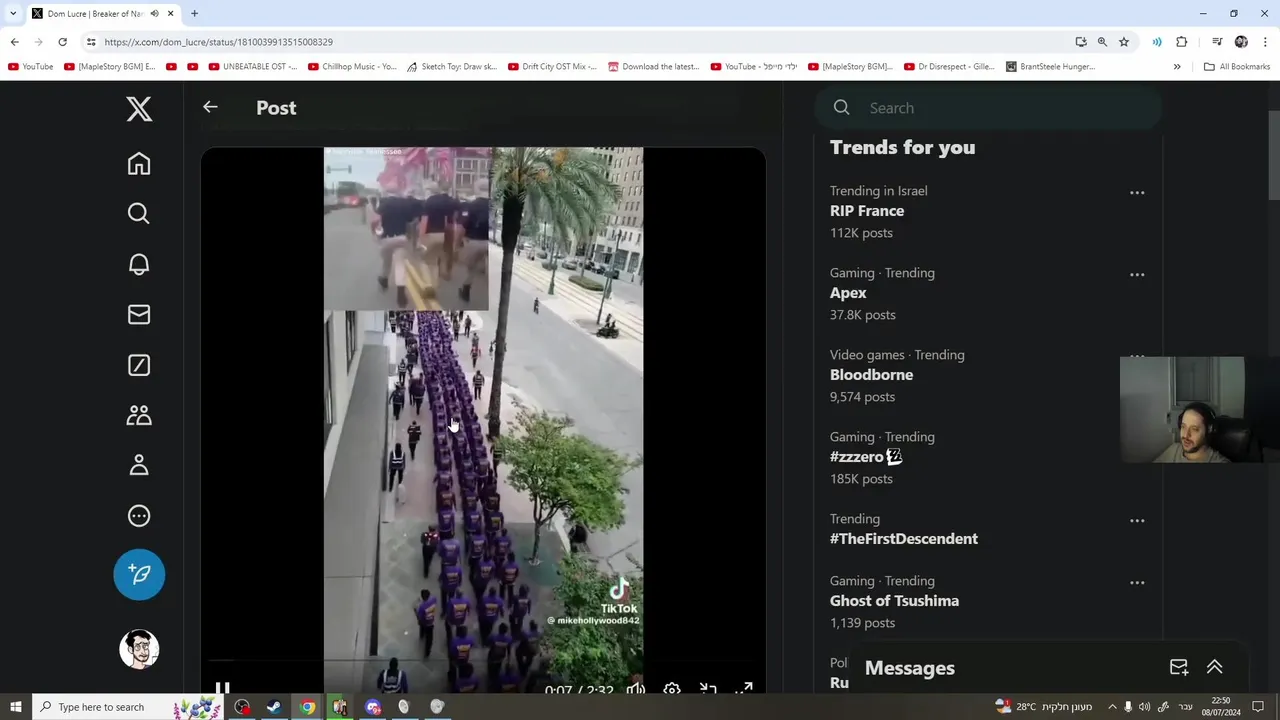The width and height of the screenshot is (1280, 720).
Task: Click the Messages drawer title
Action: pyautogui.click(x=910, y=668)
